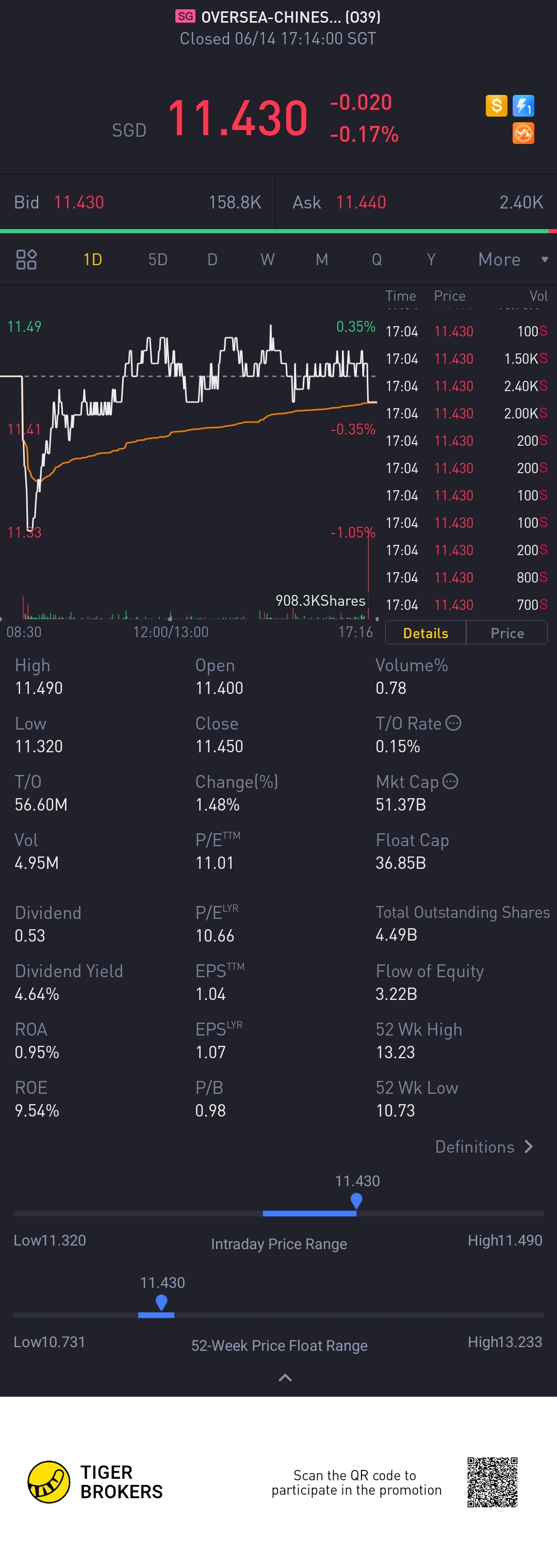Select the 1D chart period
Viewport: 557px width, 1568px height.
(x=92, y=260)
